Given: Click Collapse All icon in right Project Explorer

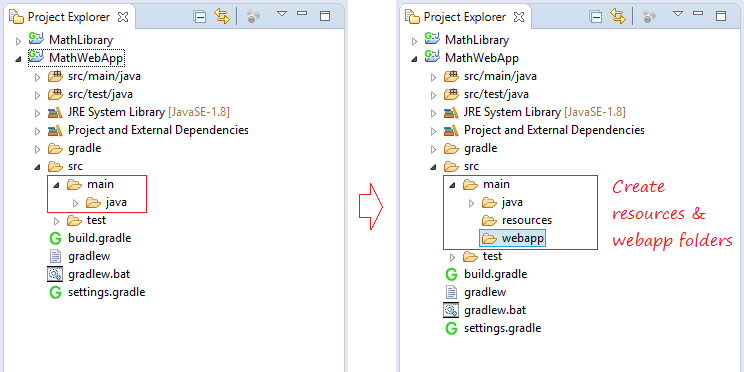Looking at the screenshot, I should pyautogui.click(x=596, y=17).
